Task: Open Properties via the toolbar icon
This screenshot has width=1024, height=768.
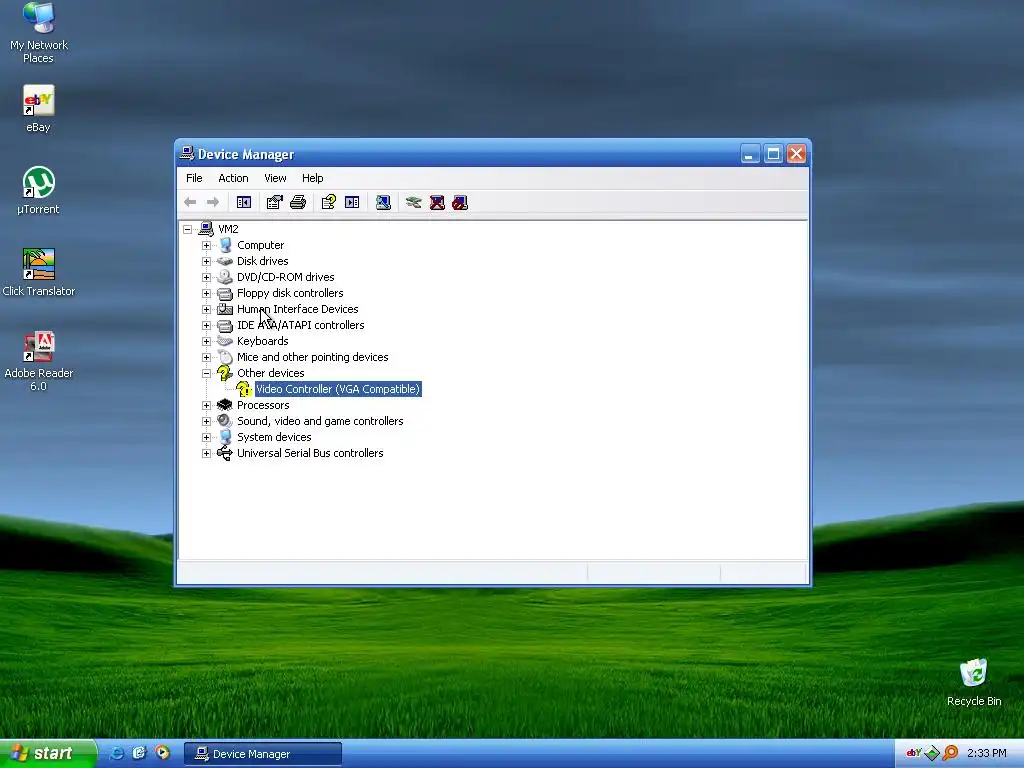Action: (x=274, y=202)
